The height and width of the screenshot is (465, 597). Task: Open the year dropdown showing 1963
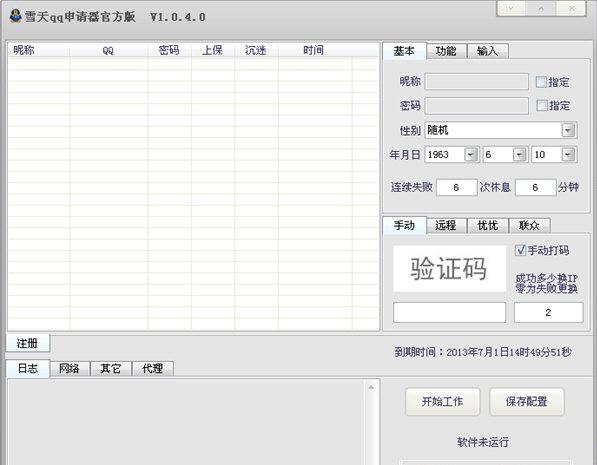point(471,155)
